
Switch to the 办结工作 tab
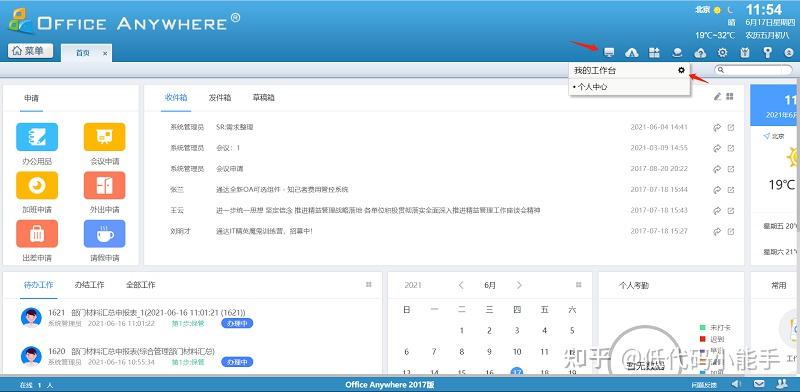point(89,285)
